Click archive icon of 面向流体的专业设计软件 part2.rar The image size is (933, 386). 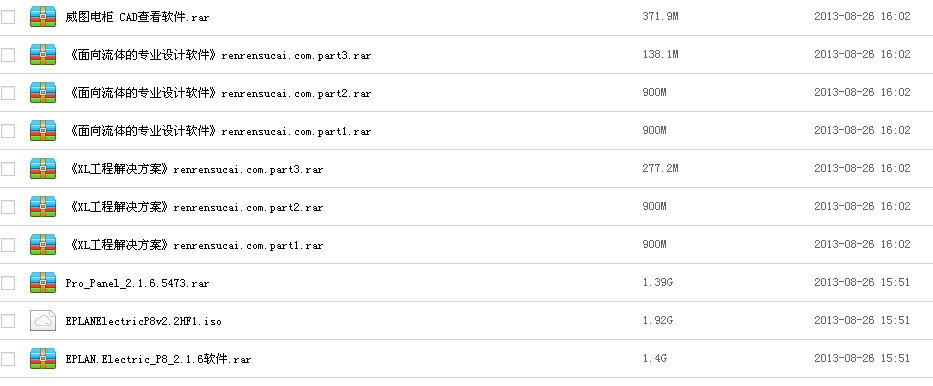point(43,92)
